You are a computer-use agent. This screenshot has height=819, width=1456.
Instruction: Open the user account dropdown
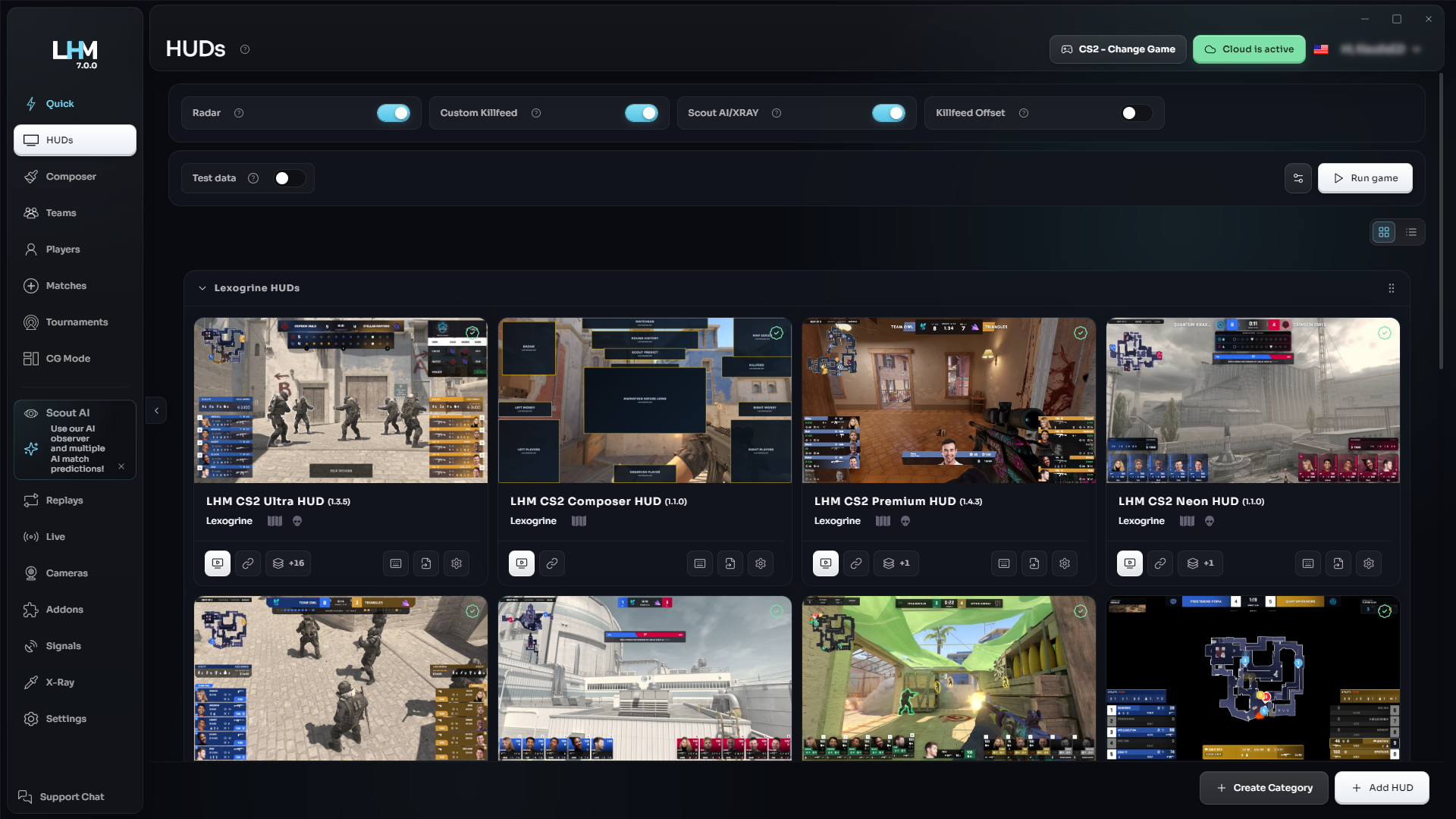[1380, 49]
